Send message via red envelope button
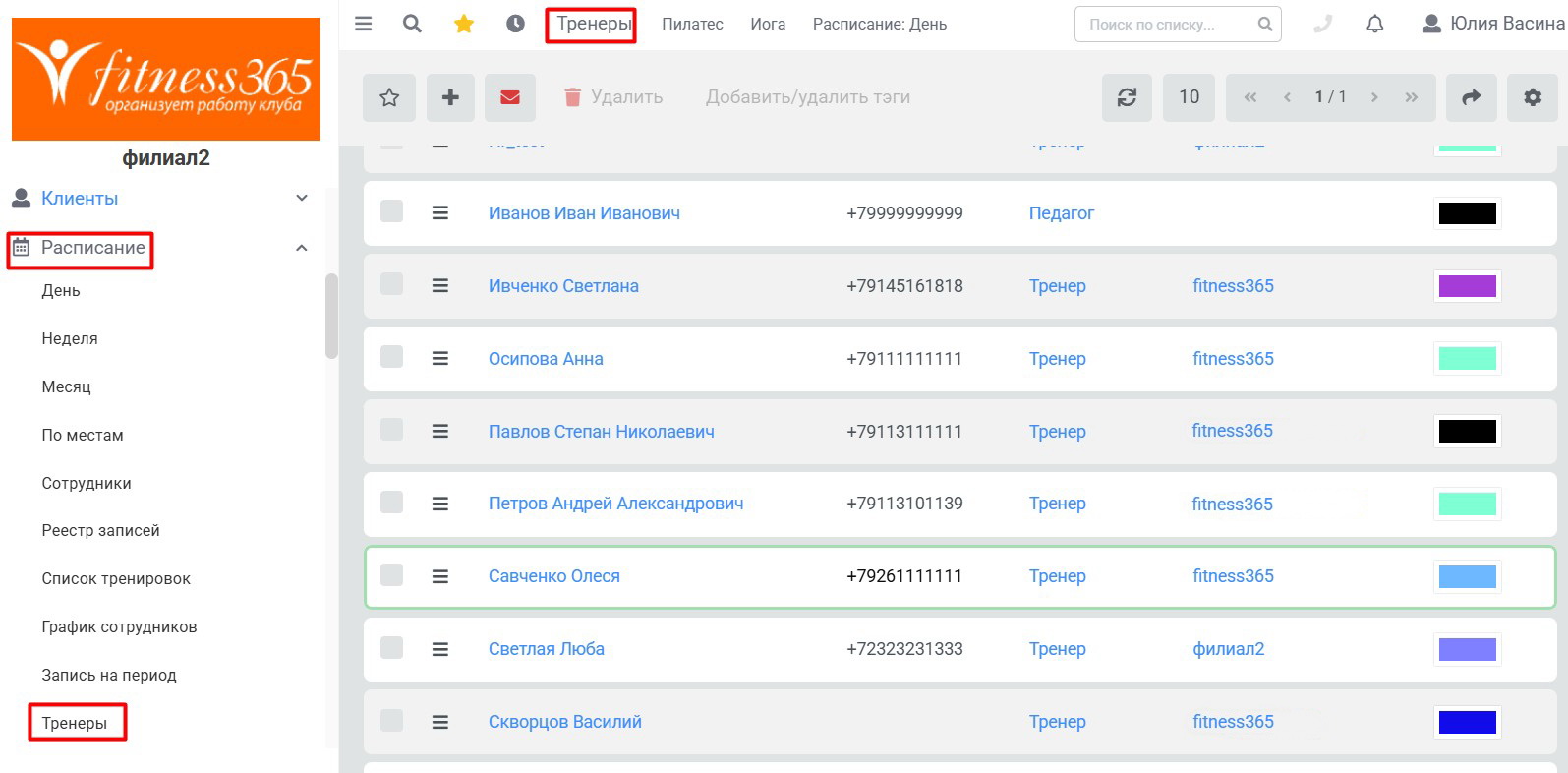The image size is (1568, 773). click(x=510, y=97)
